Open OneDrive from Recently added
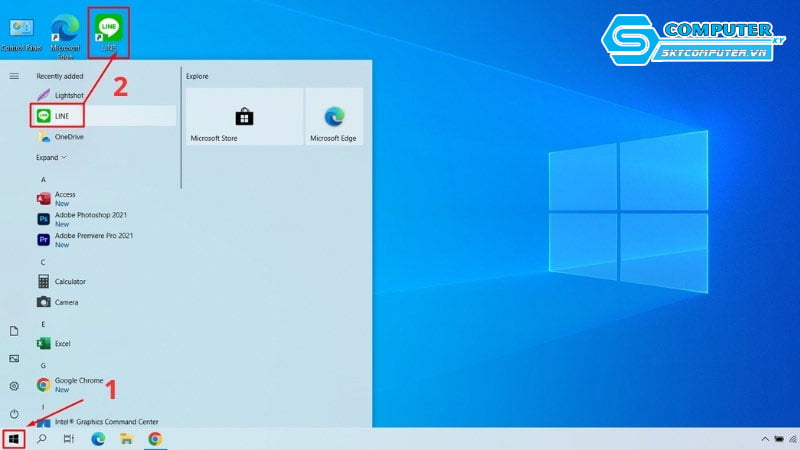 104,137
